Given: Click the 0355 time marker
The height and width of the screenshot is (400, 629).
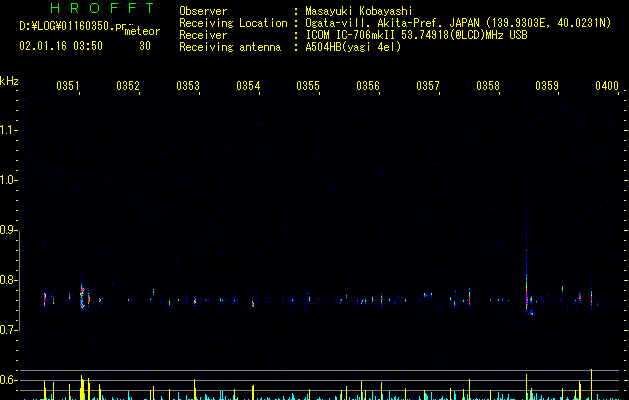Looking at the screenshot, I should [308, 86].
